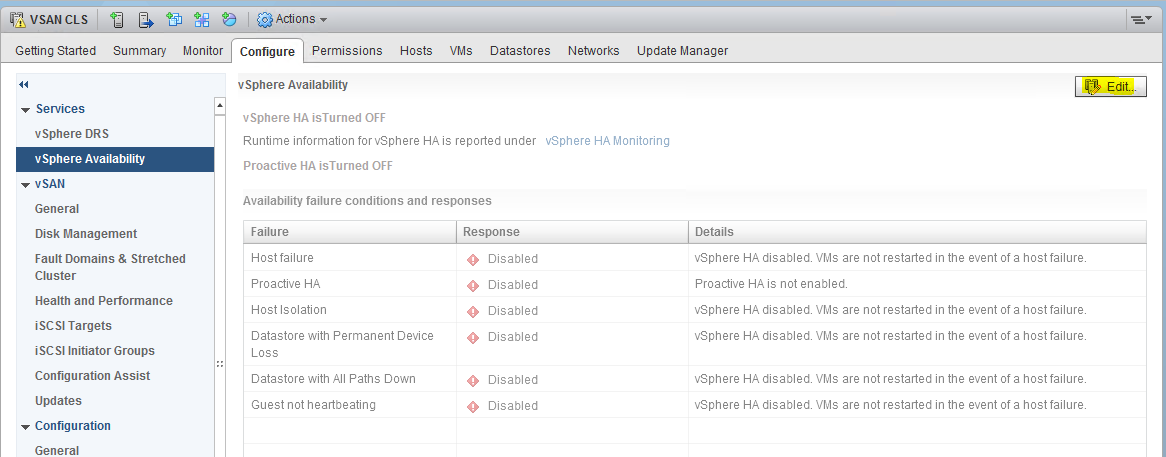The image size is (1166, 457).
Task: Select the Configure tab
Action: [268, 51]
